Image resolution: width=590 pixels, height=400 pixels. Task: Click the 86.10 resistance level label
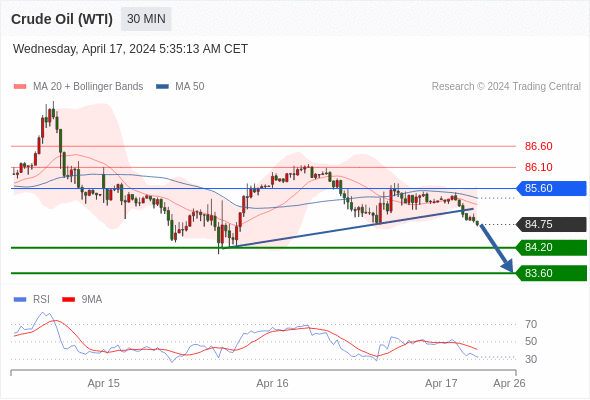coord(538,167)
